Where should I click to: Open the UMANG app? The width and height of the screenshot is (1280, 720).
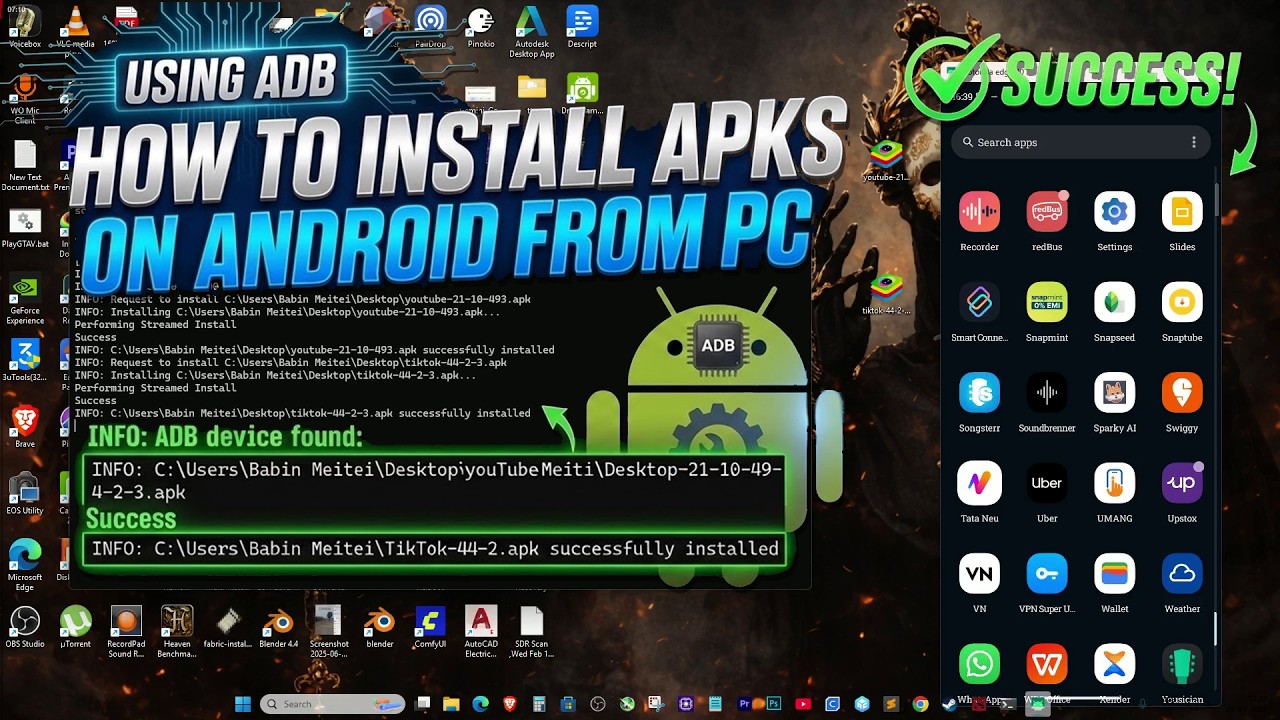tap(1114, 483)
